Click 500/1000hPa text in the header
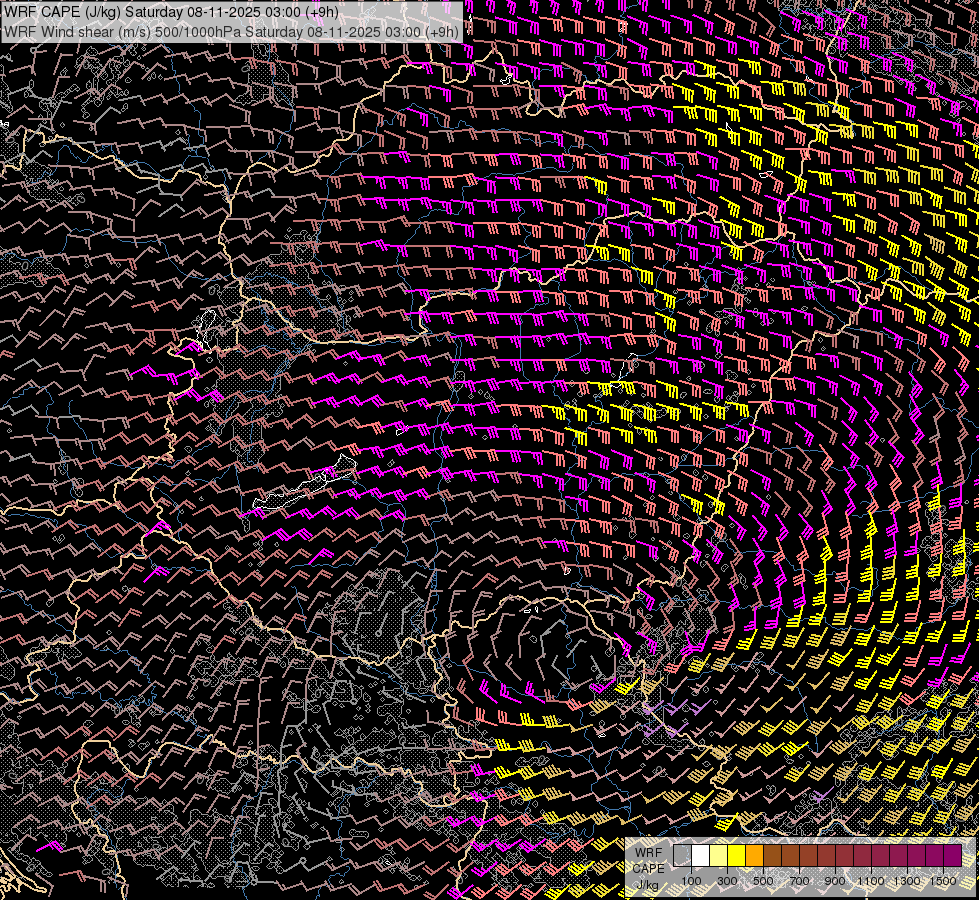Viewport: 979px width, 900px height. coord(196,31)
